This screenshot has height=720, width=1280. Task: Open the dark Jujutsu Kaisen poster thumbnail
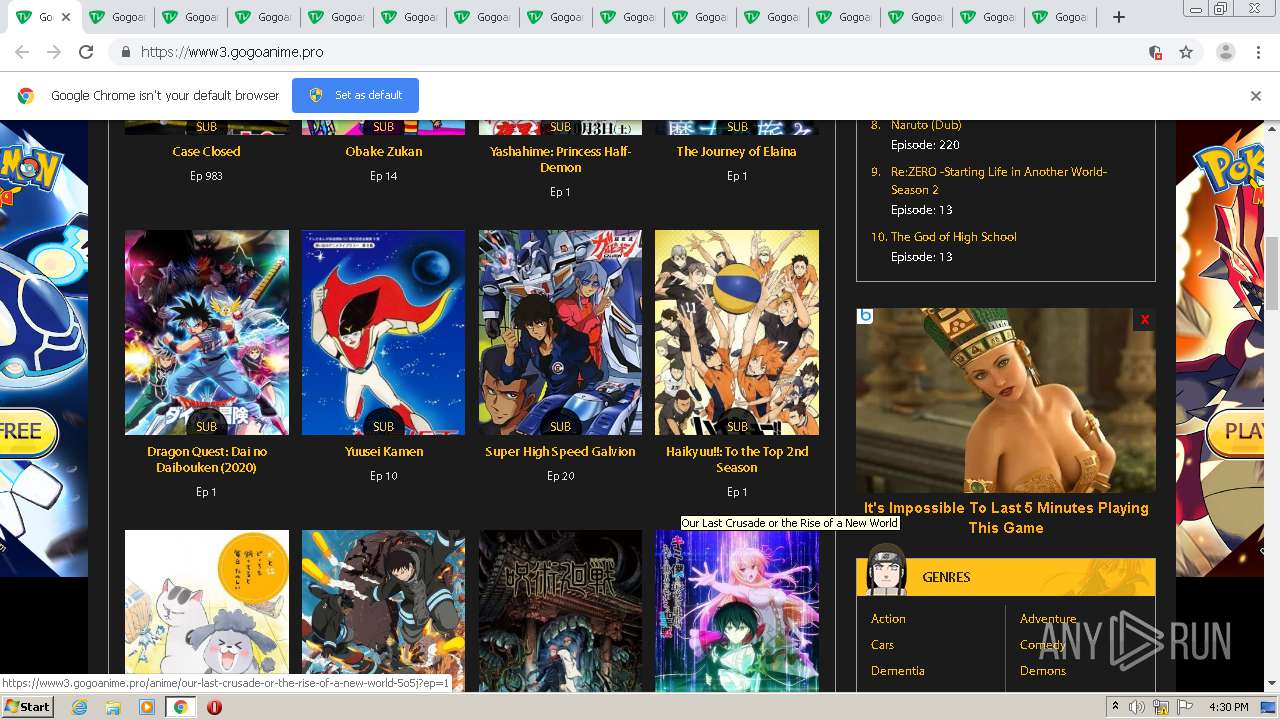pos(560,611)
